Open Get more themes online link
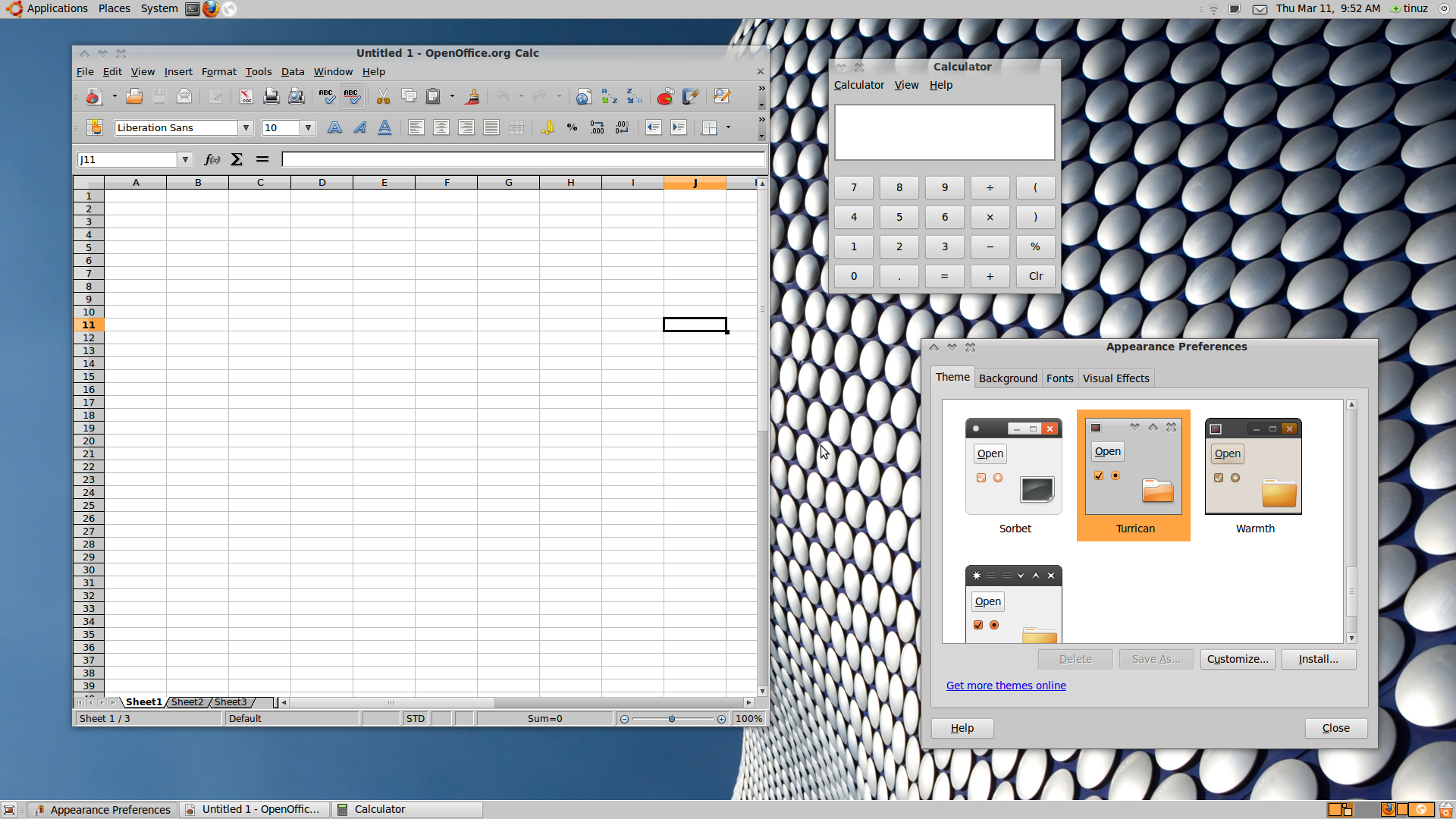The height and width of the screenshot is (819, 1456). coord(1006,685)
